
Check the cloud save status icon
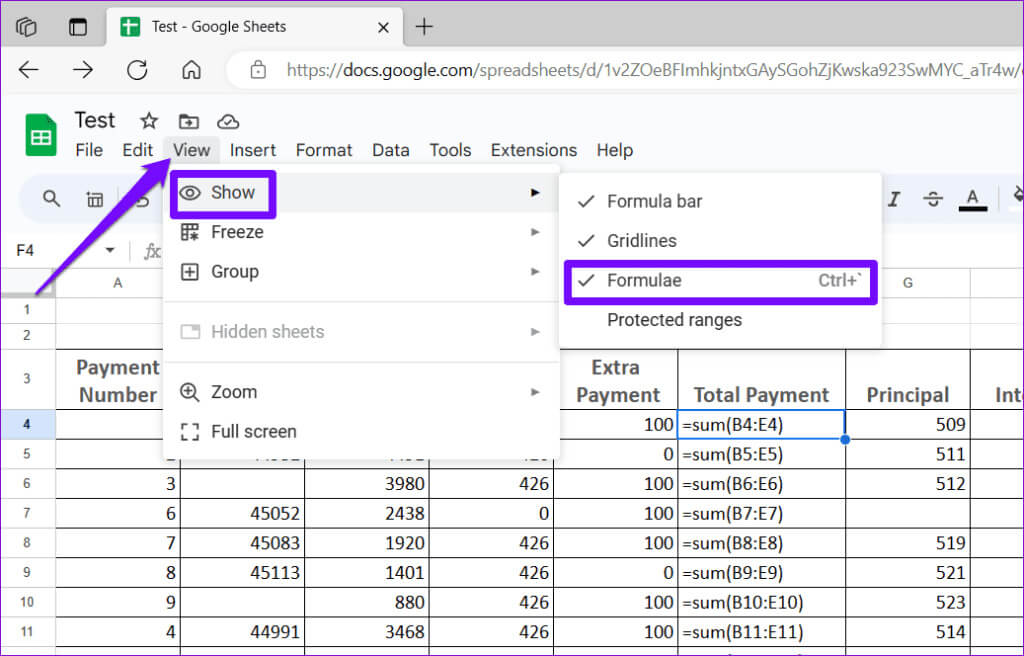[228, 121]
